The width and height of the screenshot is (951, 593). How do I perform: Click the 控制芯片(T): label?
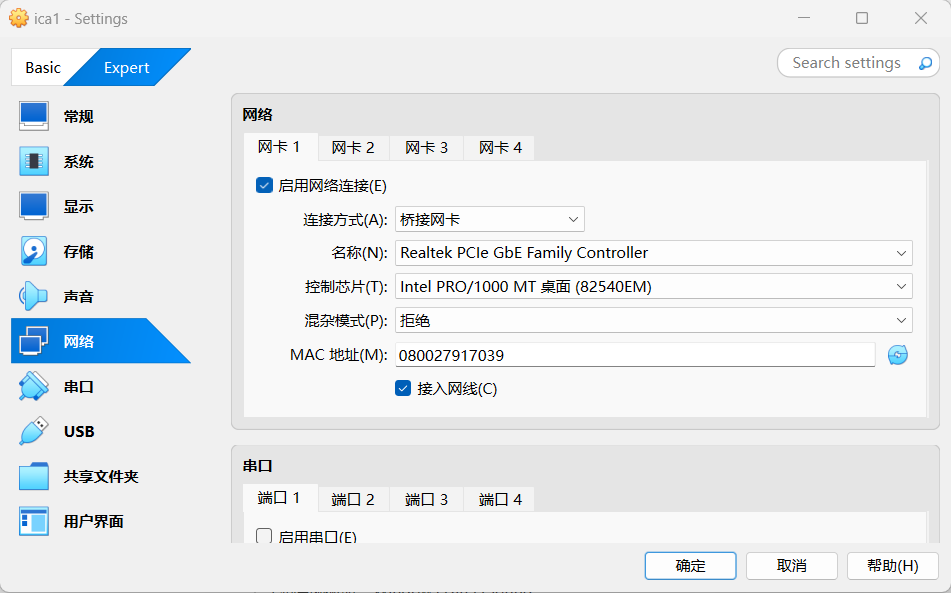(x=346, y=286)
